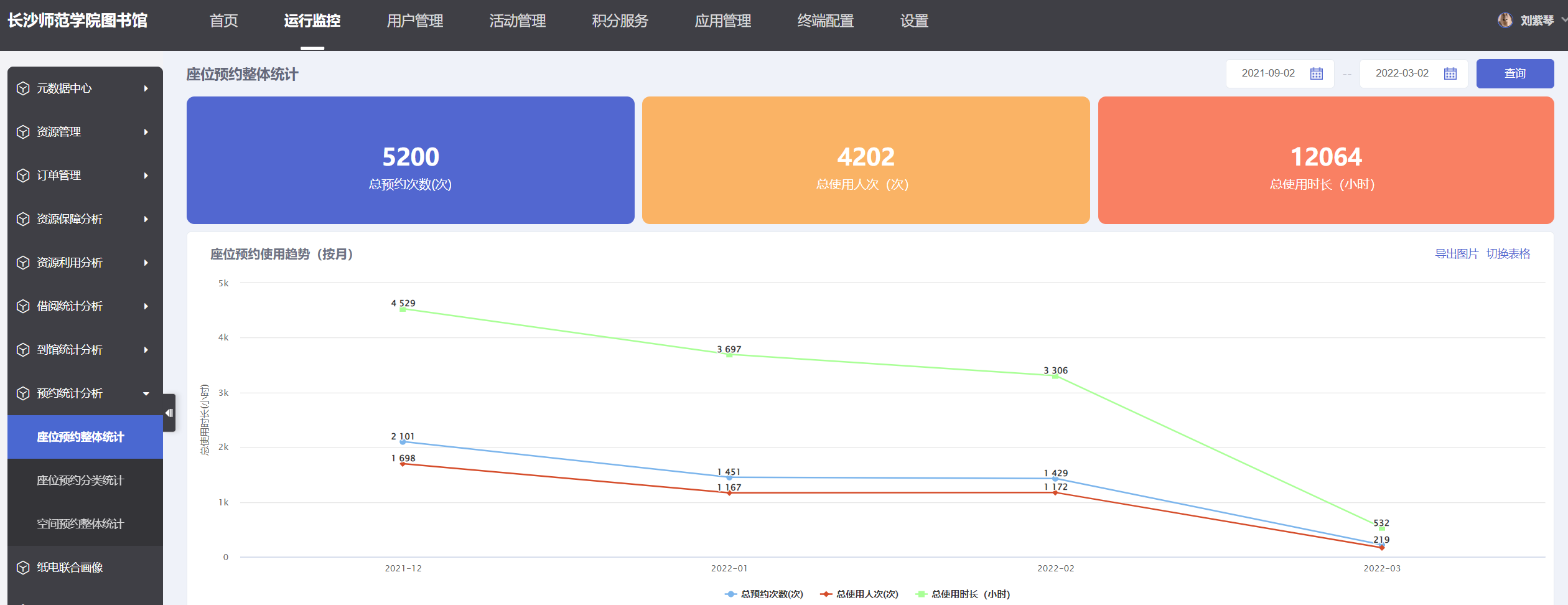The width and height of the screenshot is (1568, 605).
Task: Click the 查询 button
Action: [x=1515, y=73]
